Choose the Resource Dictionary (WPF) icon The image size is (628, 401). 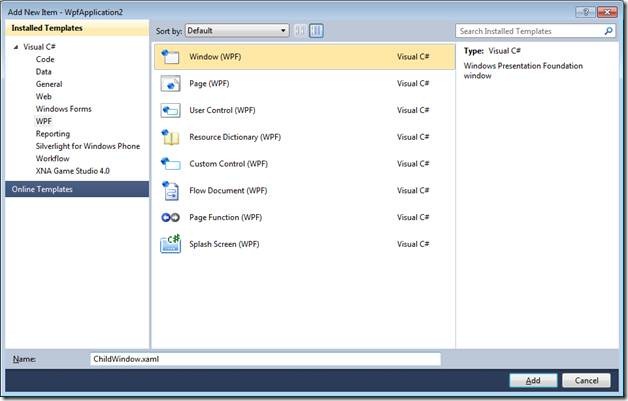tap(170, 137)
